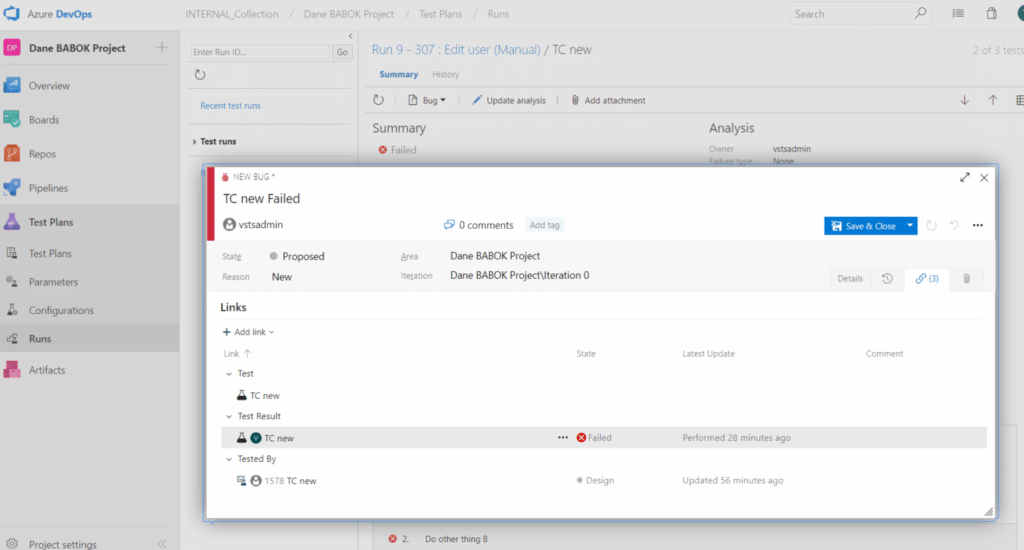Click the Enter Run ID input field

coord(260,52)
